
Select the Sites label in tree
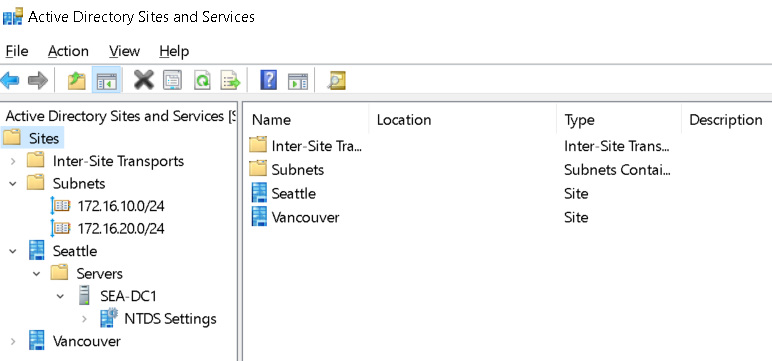point(44,138)
